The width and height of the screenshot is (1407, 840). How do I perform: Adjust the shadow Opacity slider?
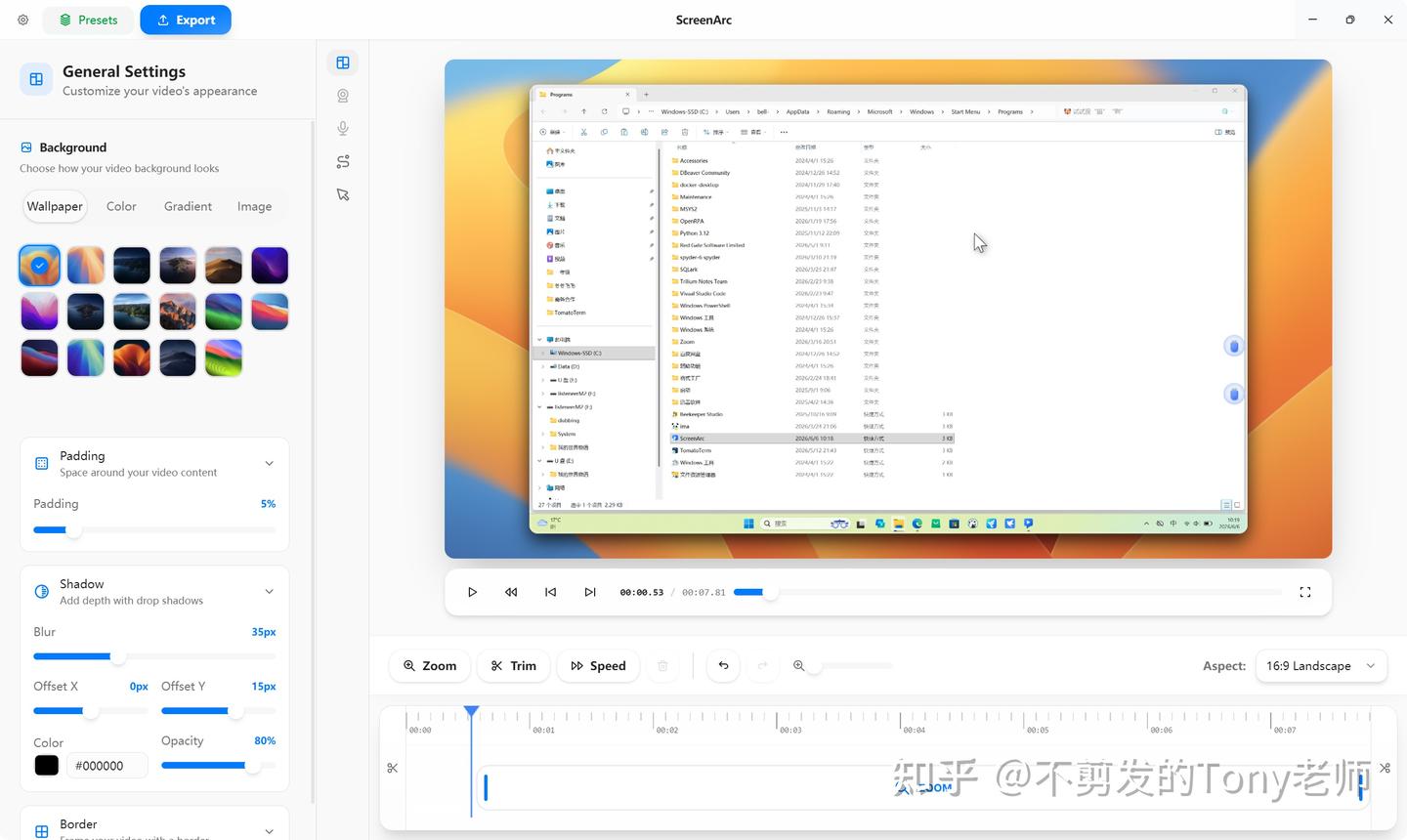click(219, 766)
